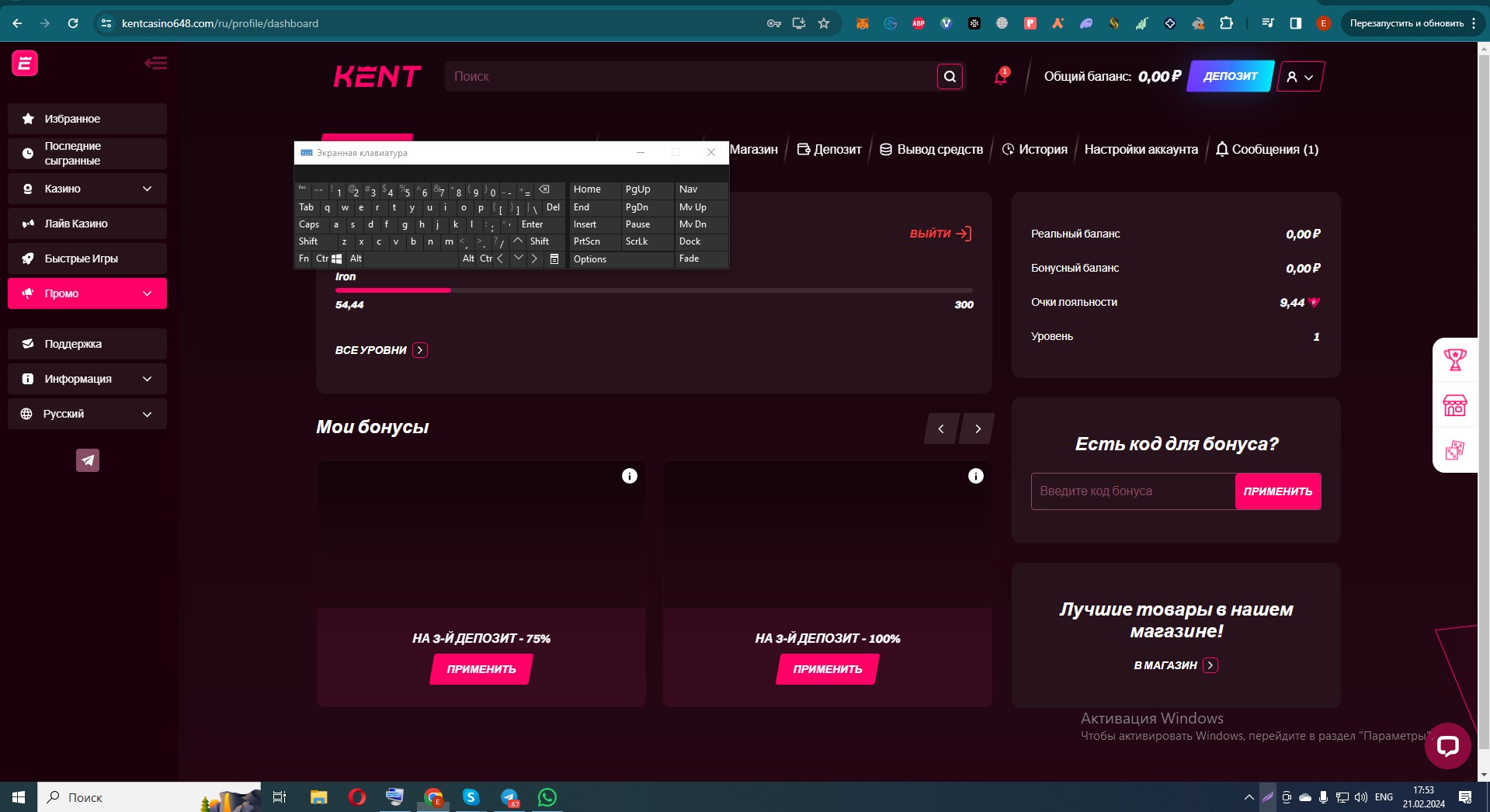Viewport: 1490px width, 812px height.
Task: Focus the Поиск search field on the site
Action: coord(691,76)
